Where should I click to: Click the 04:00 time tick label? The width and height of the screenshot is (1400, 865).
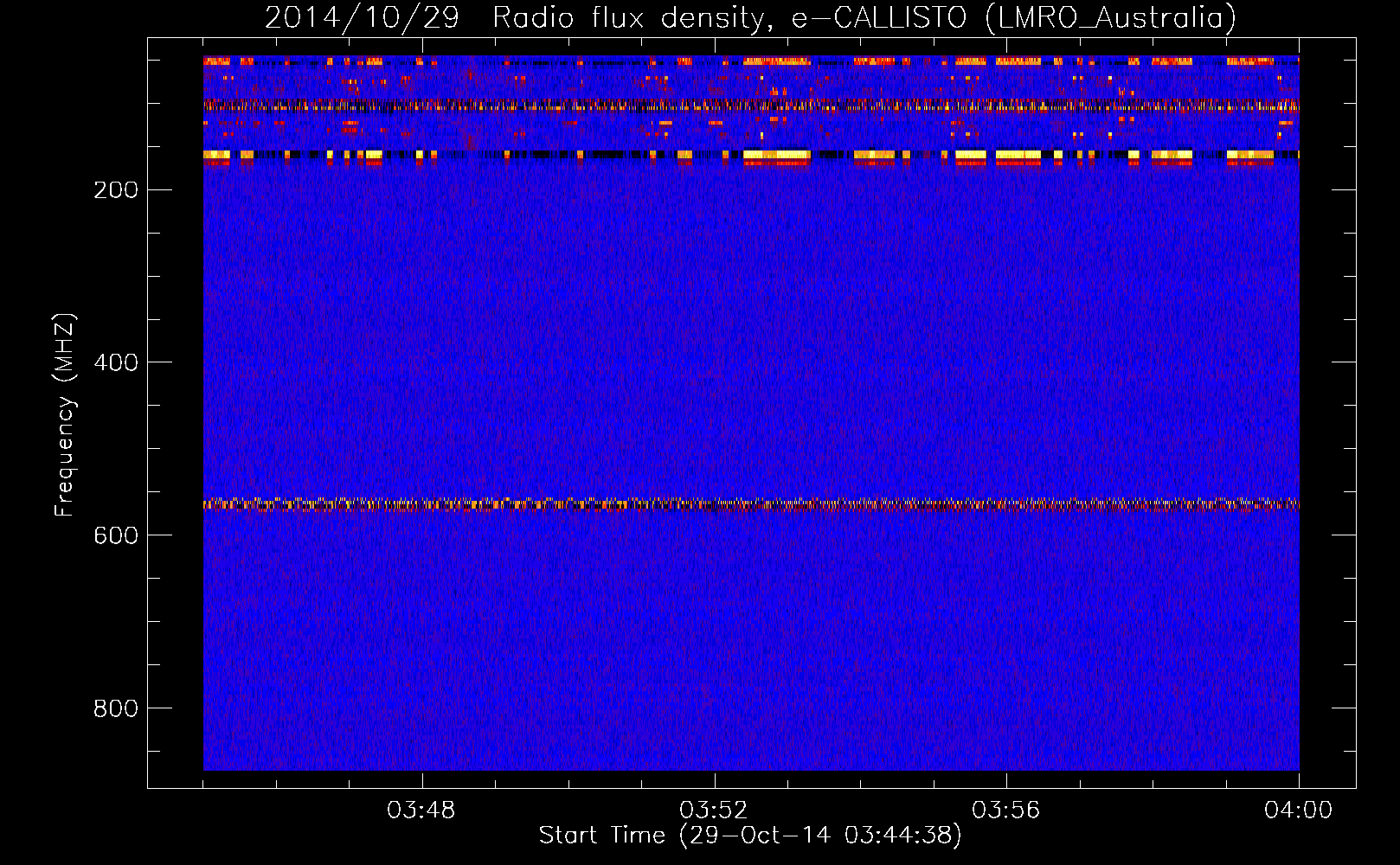point(1299,811)
